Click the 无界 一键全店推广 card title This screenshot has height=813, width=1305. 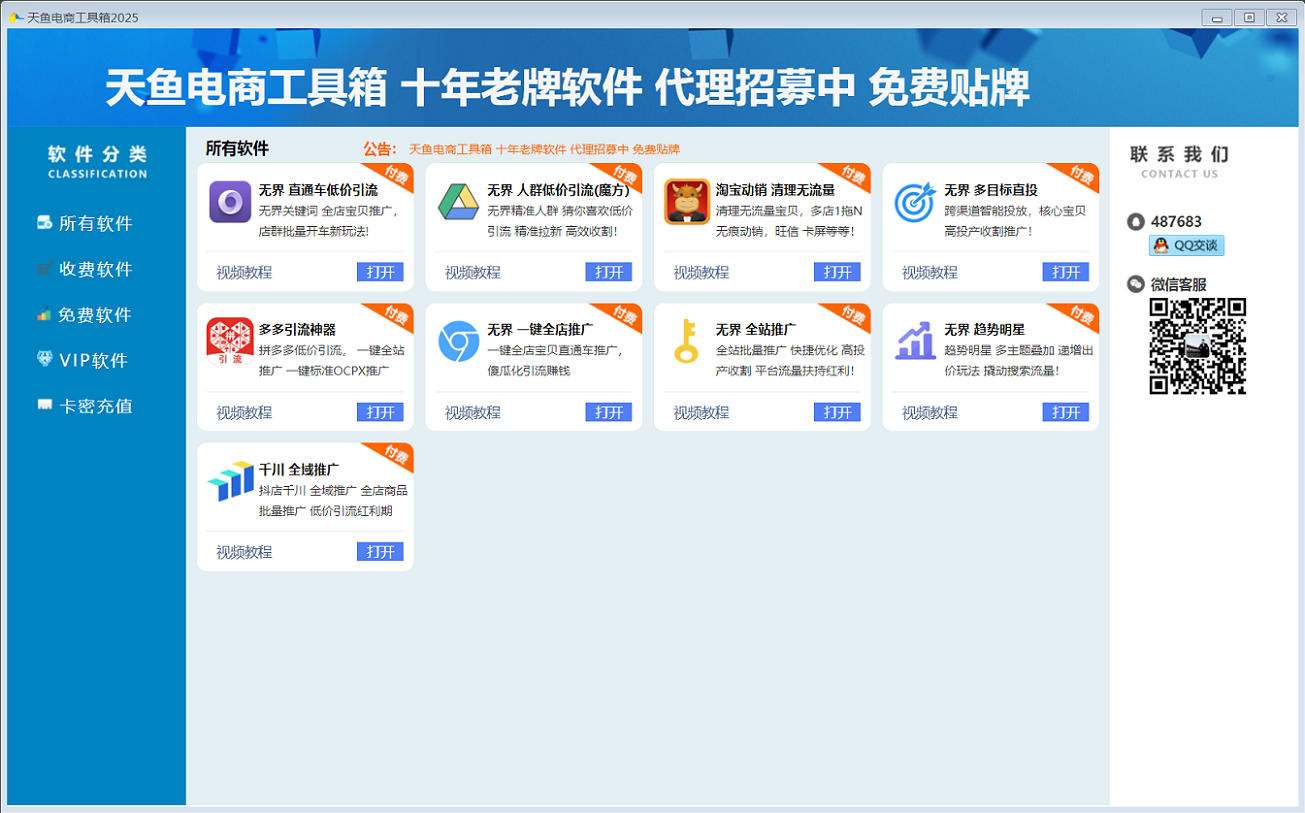click(x=540, y=329)
